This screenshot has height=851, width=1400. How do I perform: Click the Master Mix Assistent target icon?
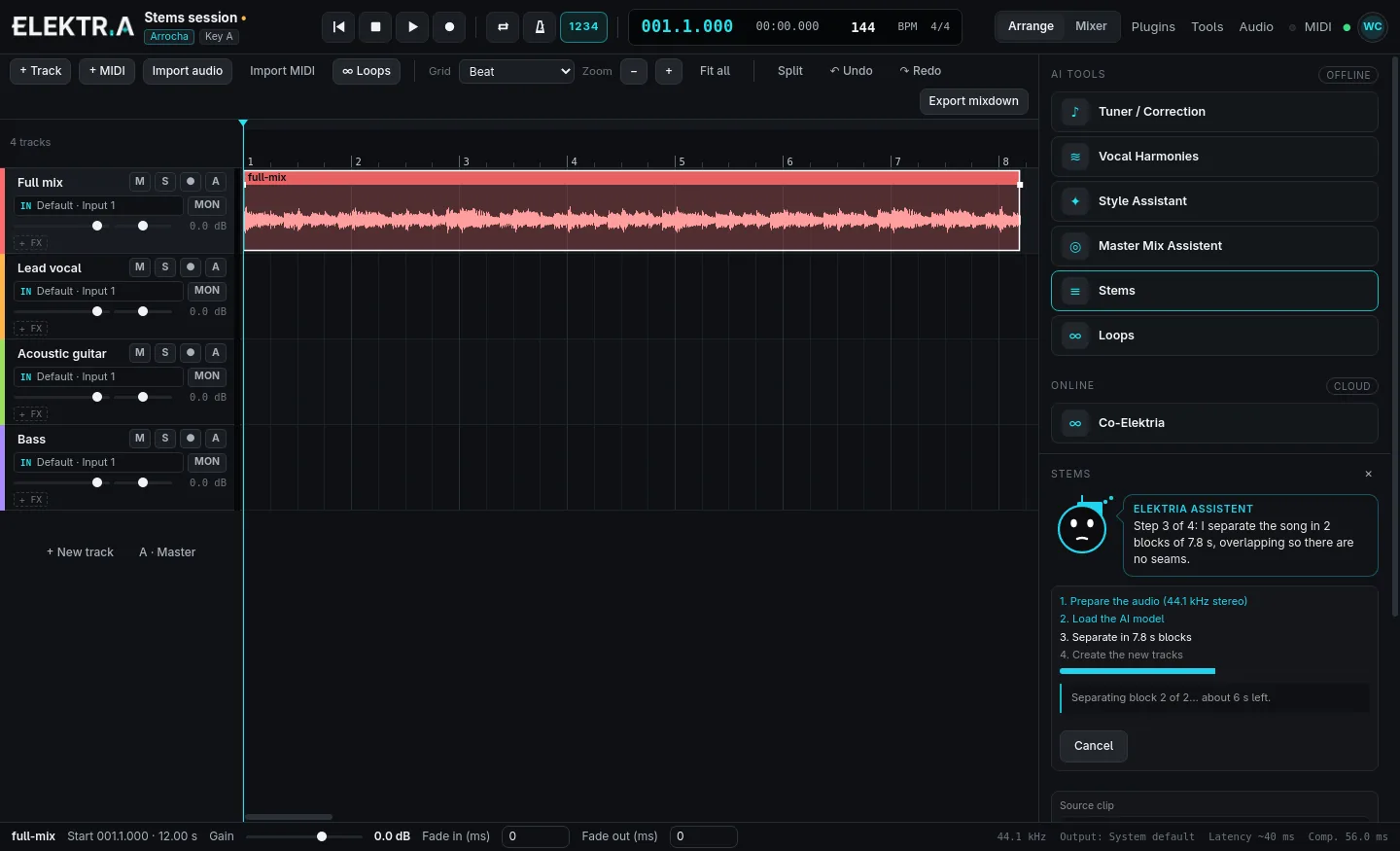click(1075, 246)
